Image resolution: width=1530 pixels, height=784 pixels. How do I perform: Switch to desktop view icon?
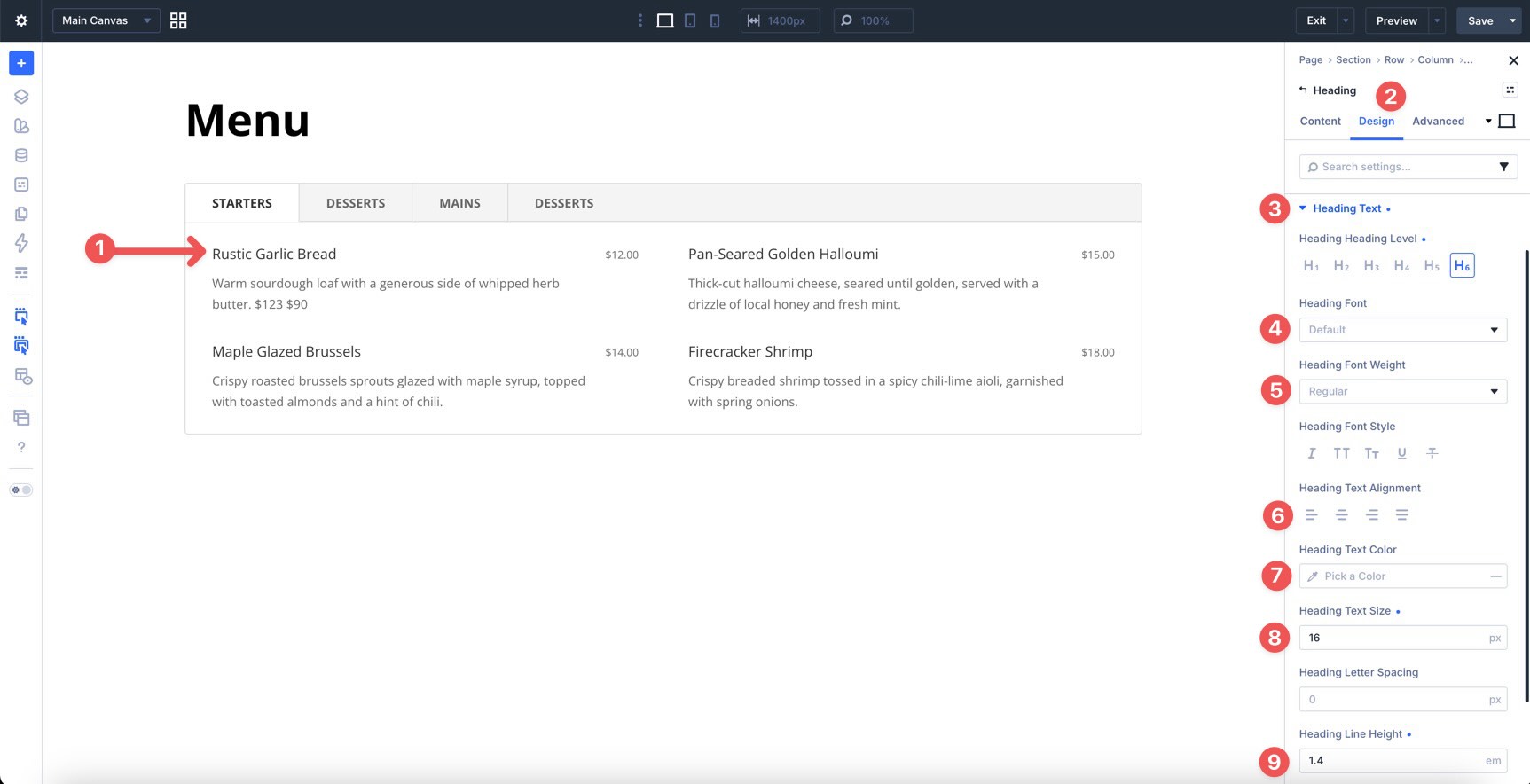(665, 20)
